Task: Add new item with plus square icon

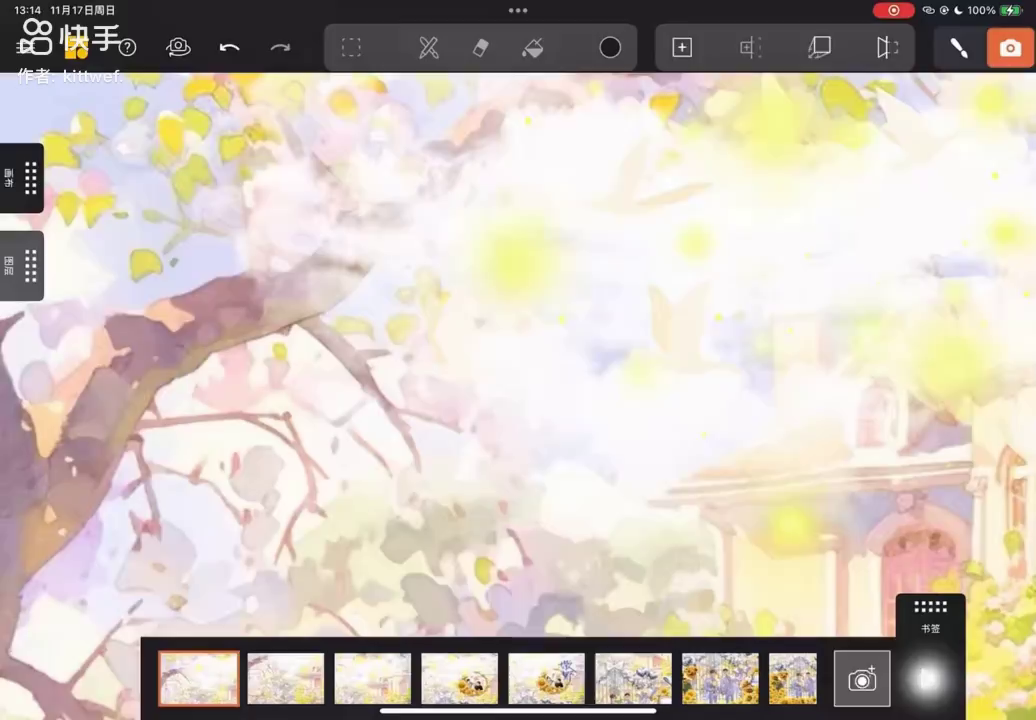Action: tap(682, 48)
